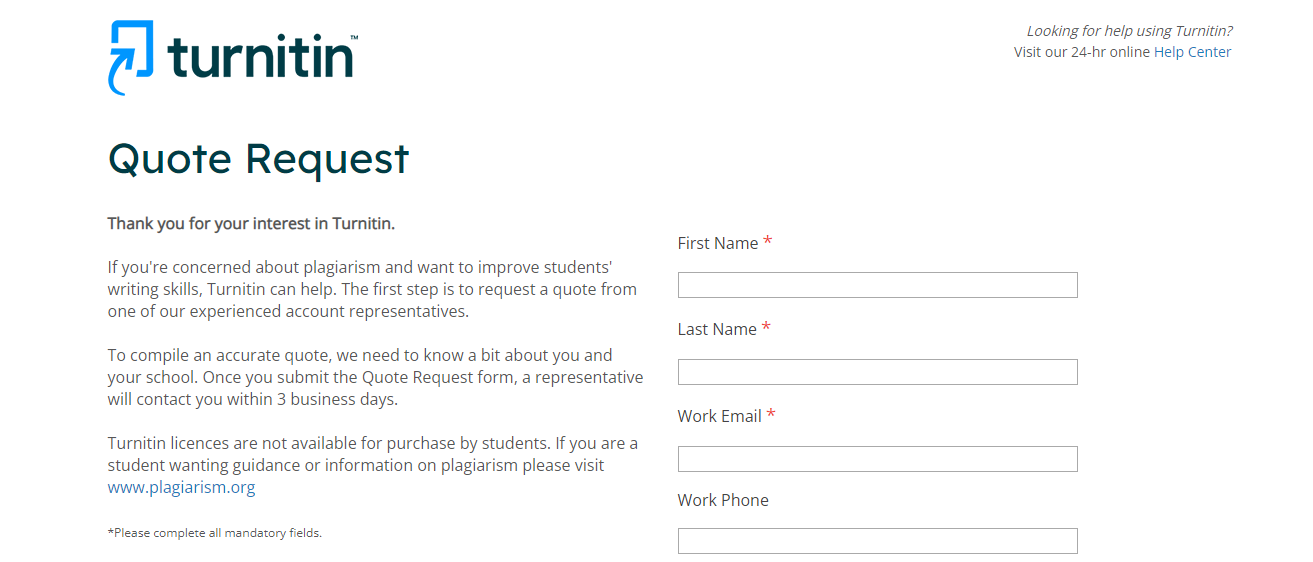Click the Work Phone input box

877,541
